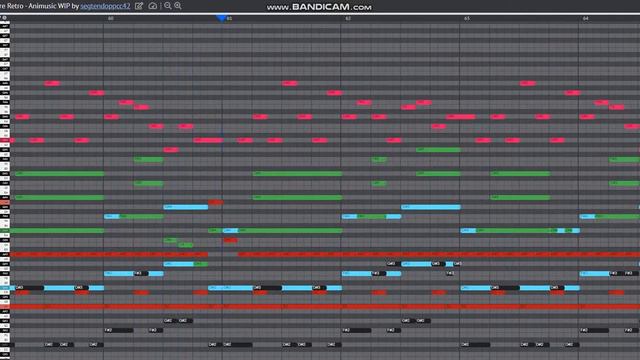Select the long red note spanning the bottom
Screen dimensions: 640x360
pos(325,307)
